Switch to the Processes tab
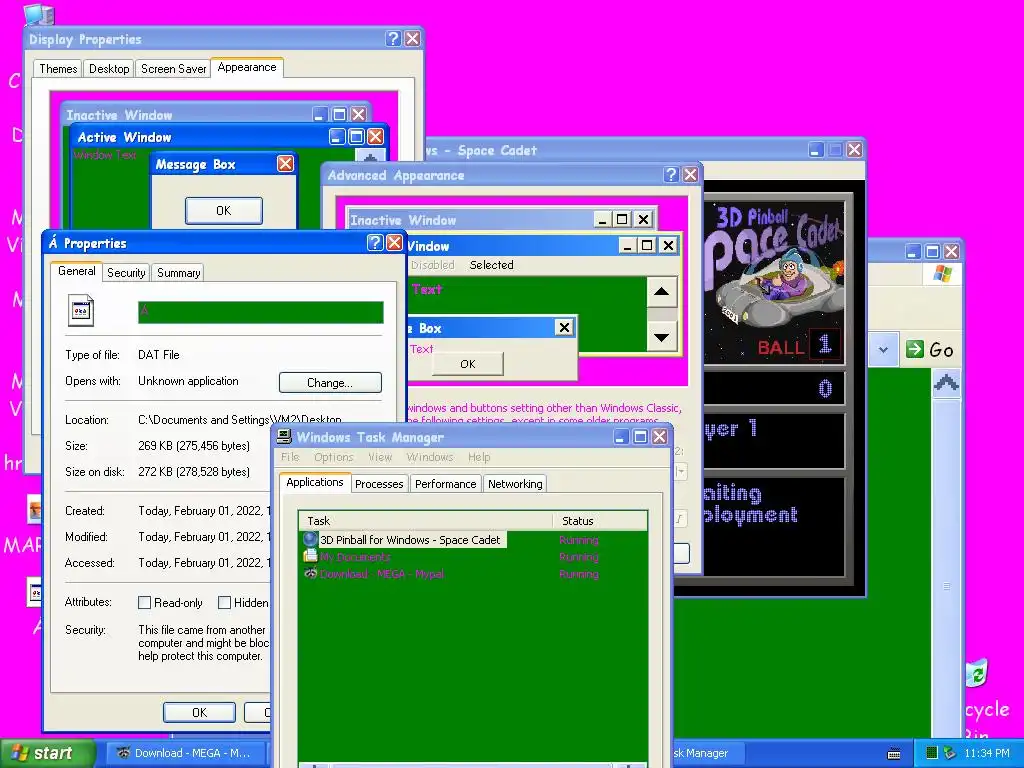This screenshot has height=768, width=1024. pos(379,484)
